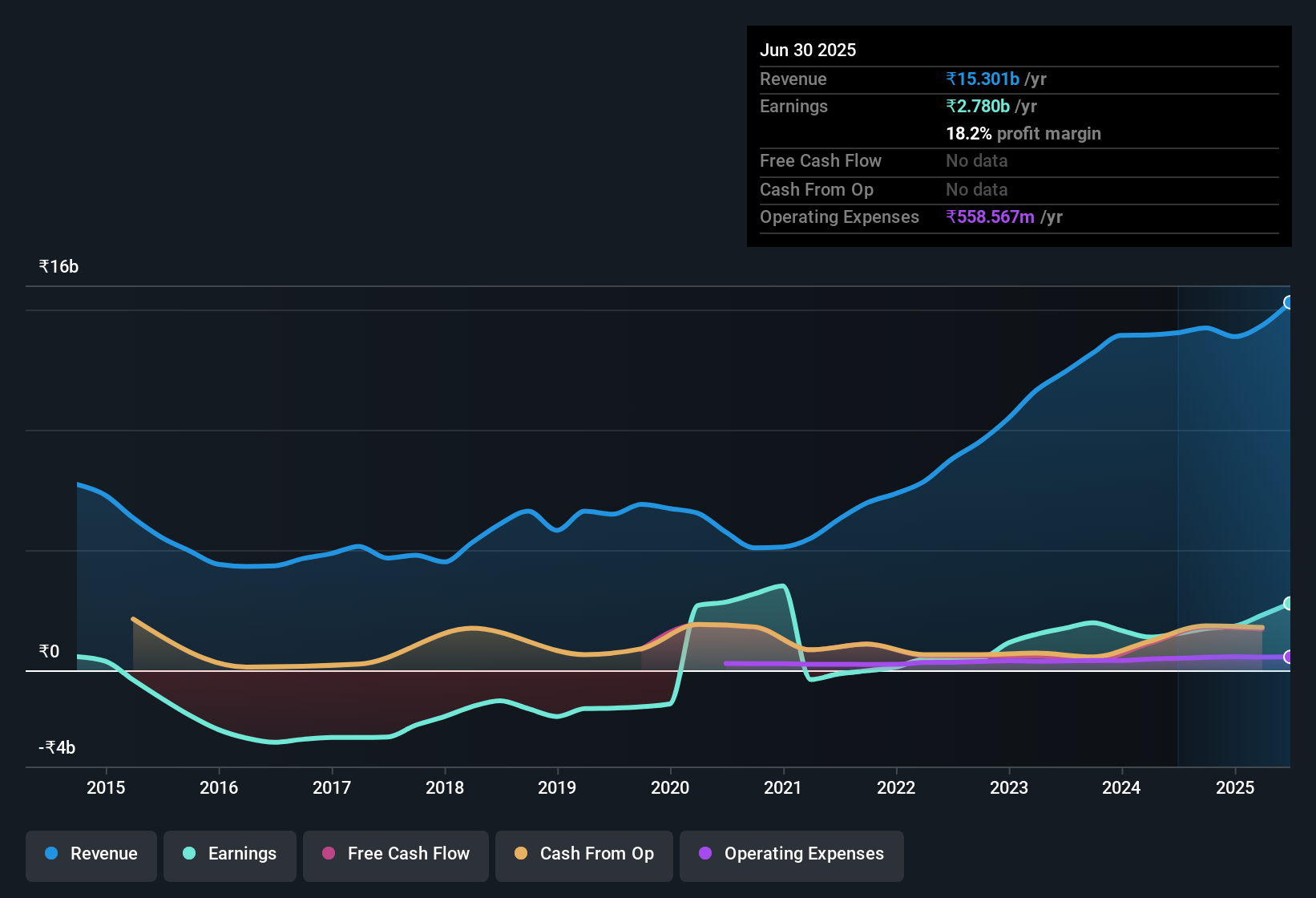Expand the Earnings profit margin detail
This screenshot has height=898, width=1316.
pos(1023,133)
